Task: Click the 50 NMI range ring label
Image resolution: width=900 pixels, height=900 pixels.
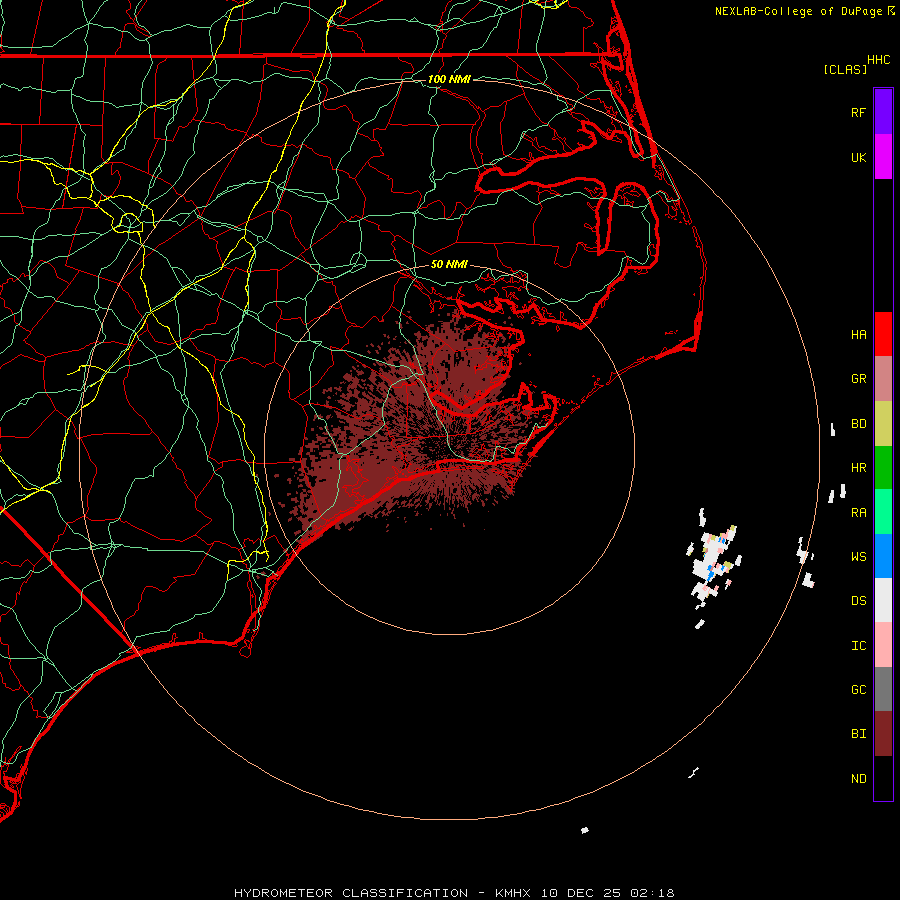Action: 449,264
